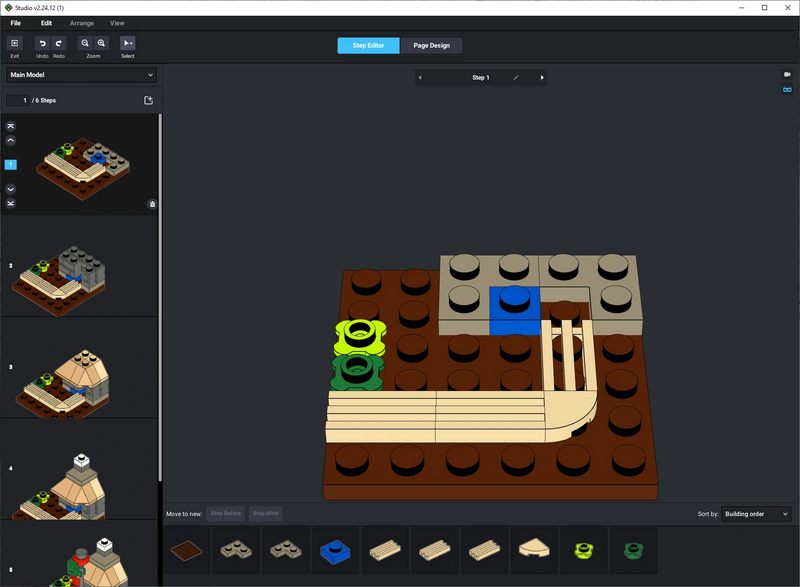Open the File menu
Viewport: 800px width, 587px height.
16,22
